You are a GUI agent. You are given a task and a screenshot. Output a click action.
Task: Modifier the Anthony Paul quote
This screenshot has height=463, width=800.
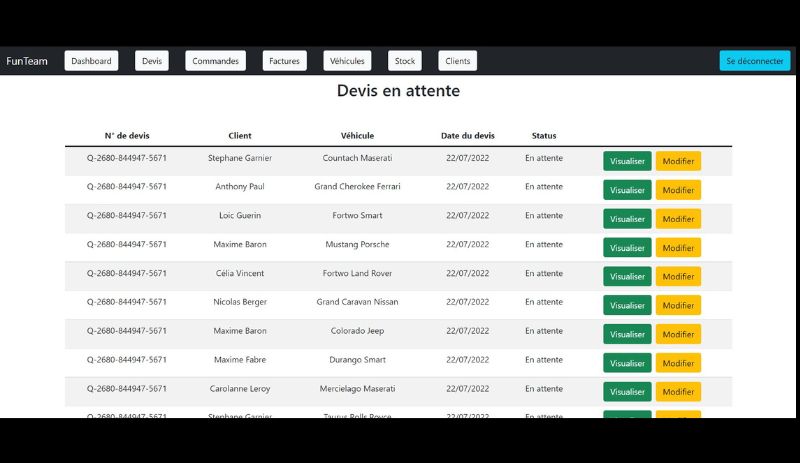[x=678, y=190]
